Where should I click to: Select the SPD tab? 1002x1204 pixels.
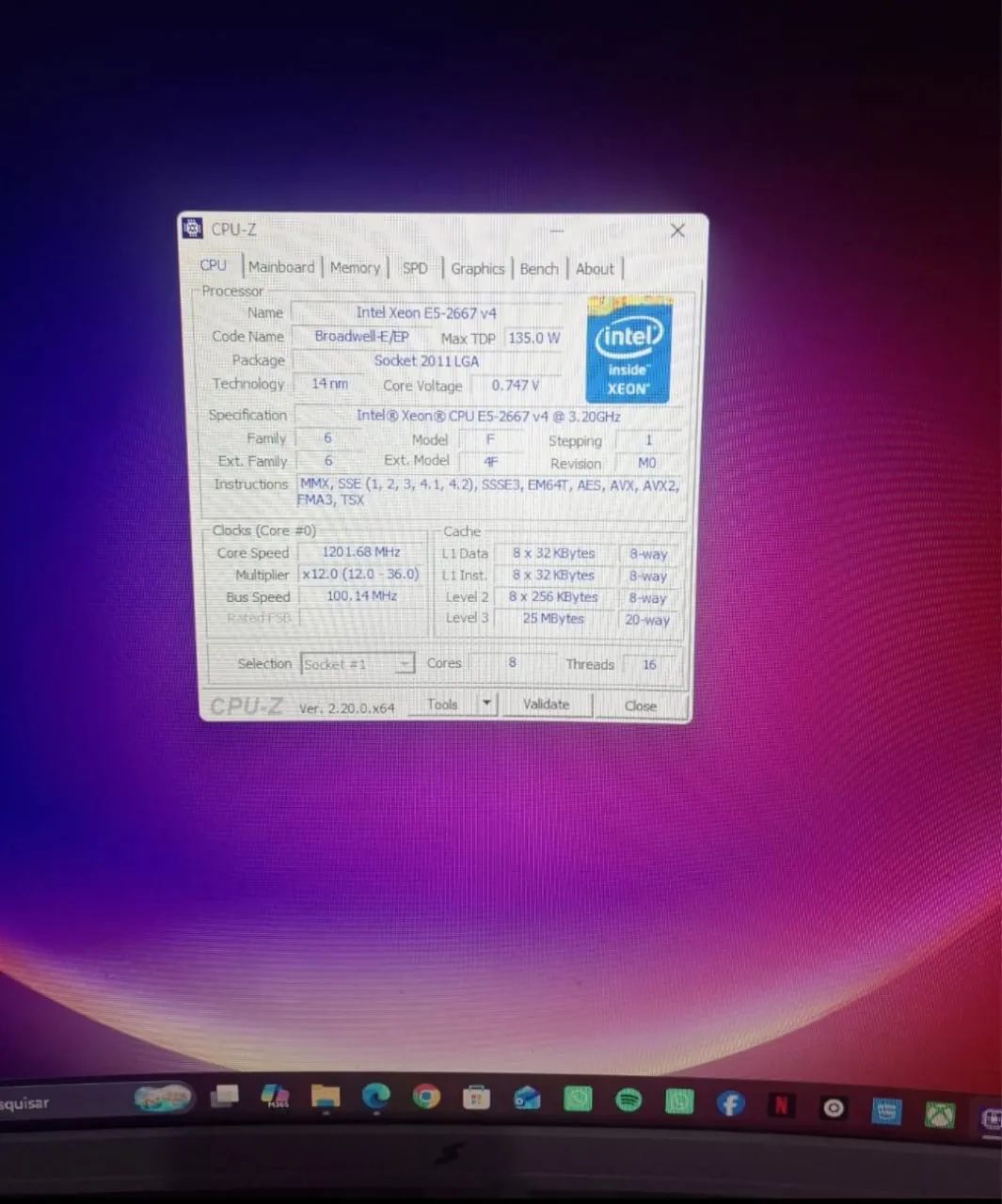415,268
